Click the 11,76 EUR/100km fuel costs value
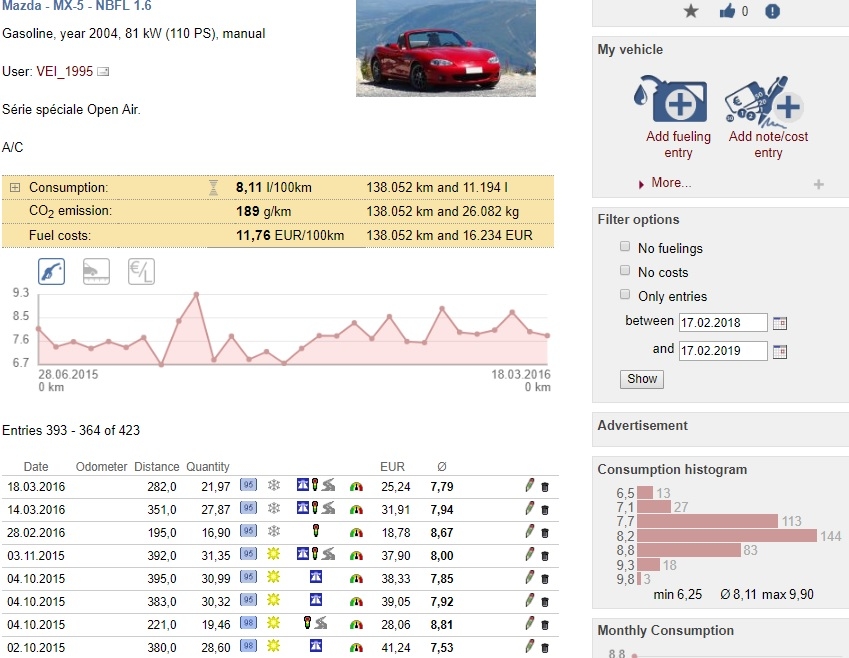This screenshot has height=658, width=849. pos(290,236)
